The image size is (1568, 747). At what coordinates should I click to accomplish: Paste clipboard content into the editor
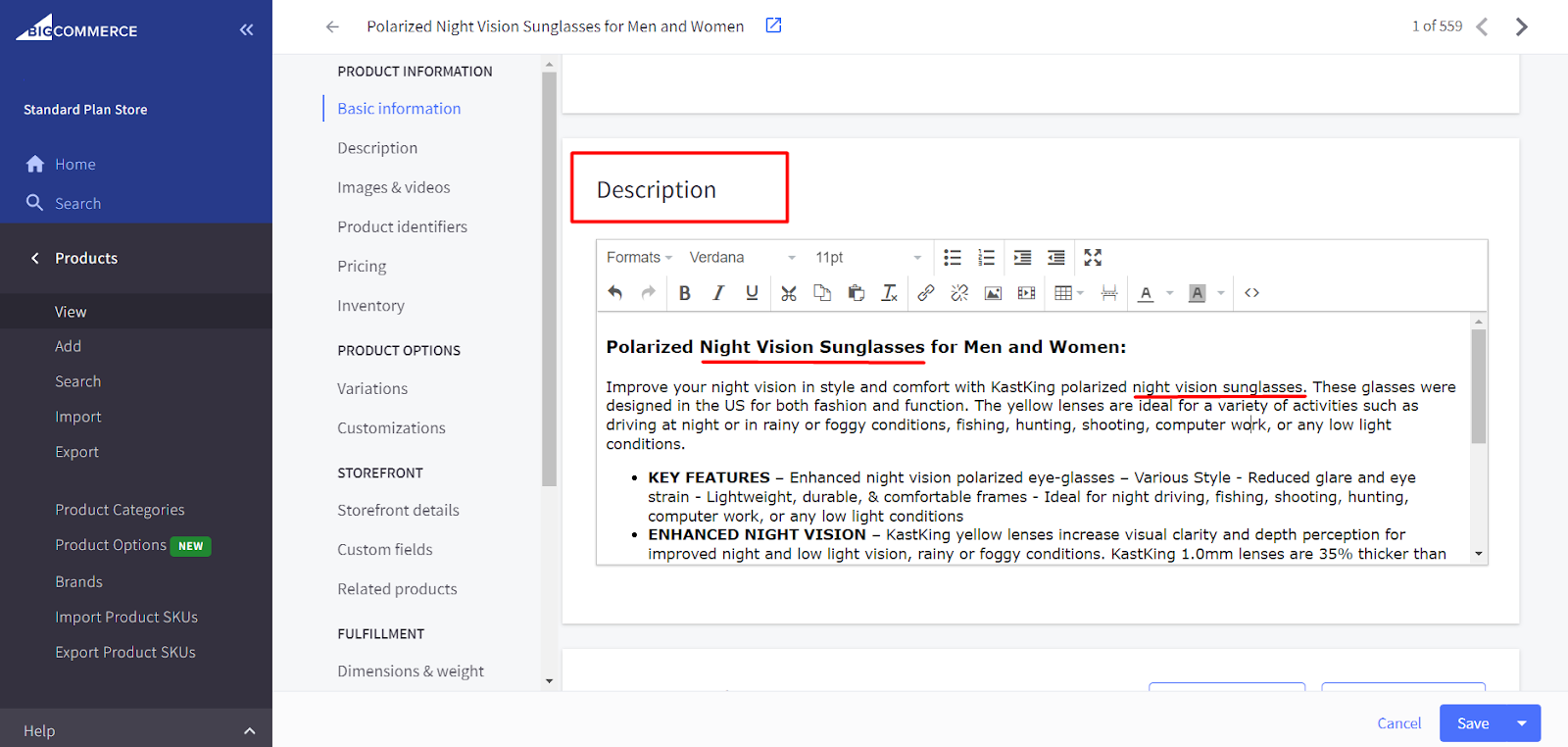coord(856,292)
